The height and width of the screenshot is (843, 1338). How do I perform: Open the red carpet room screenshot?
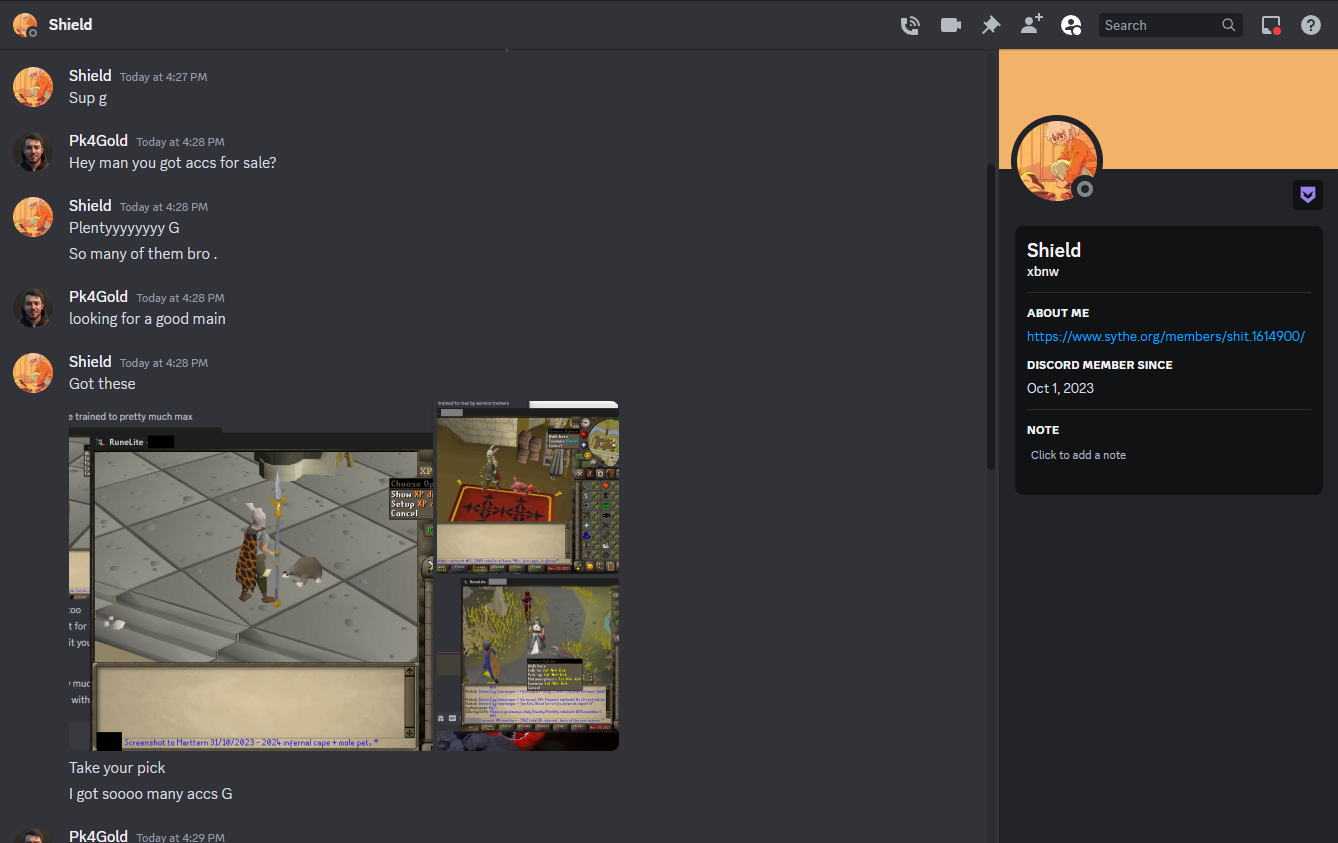pyautogui.click(x=527, y=487)
